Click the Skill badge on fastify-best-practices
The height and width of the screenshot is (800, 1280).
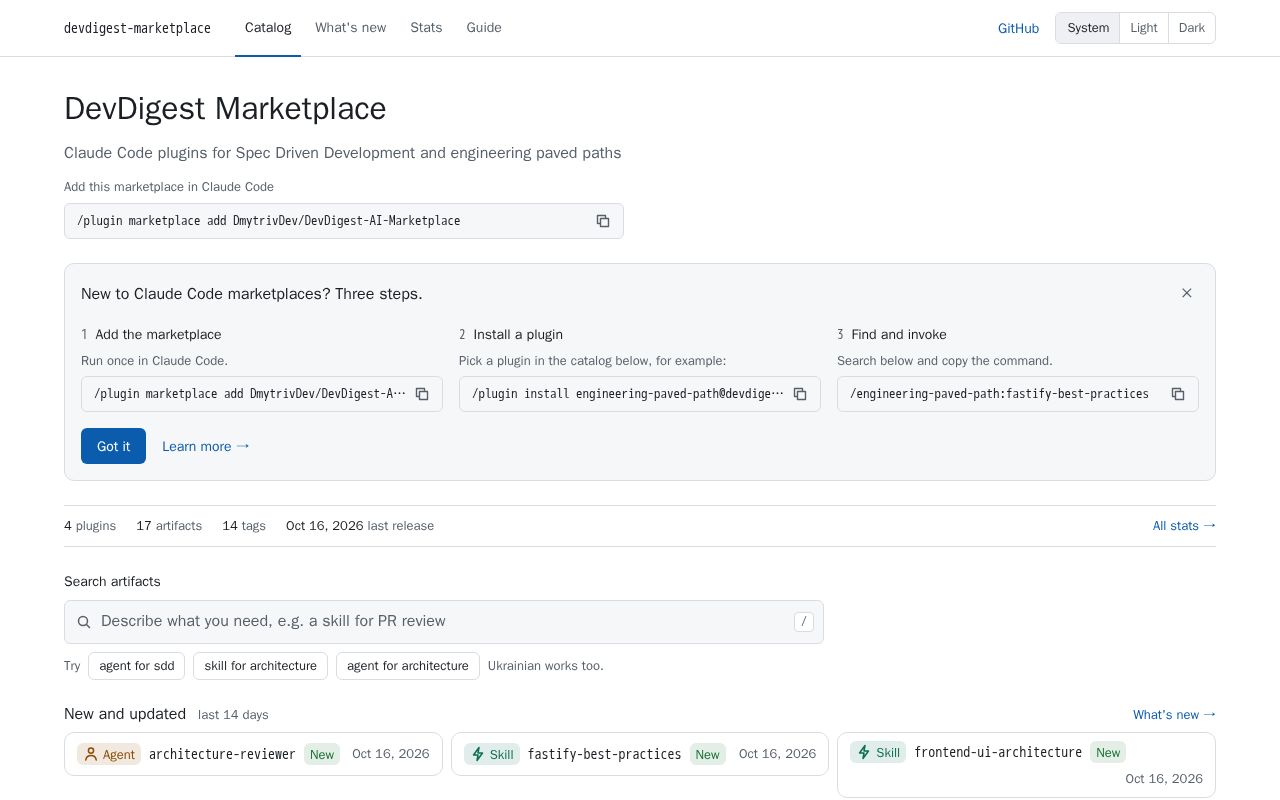[x=491, y=754]
